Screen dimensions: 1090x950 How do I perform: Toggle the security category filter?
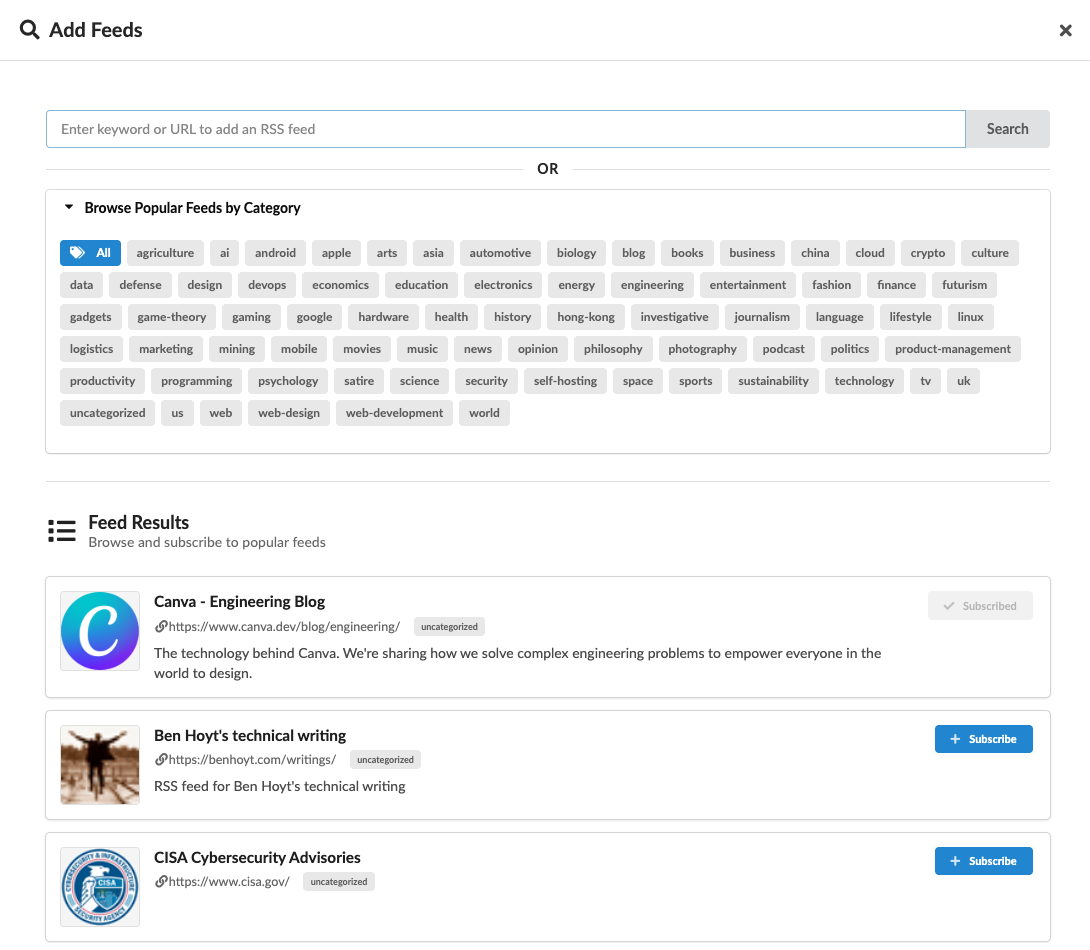(x=486, y=380)
